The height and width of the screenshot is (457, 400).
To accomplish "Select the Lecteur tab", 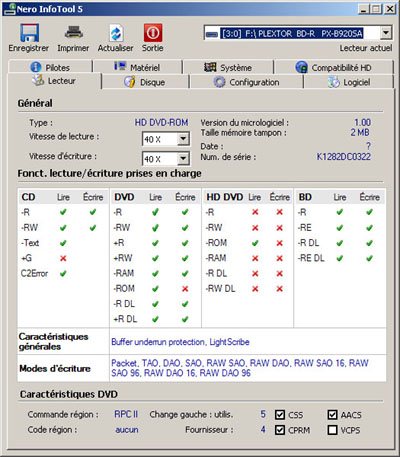I will click(54, 81).
